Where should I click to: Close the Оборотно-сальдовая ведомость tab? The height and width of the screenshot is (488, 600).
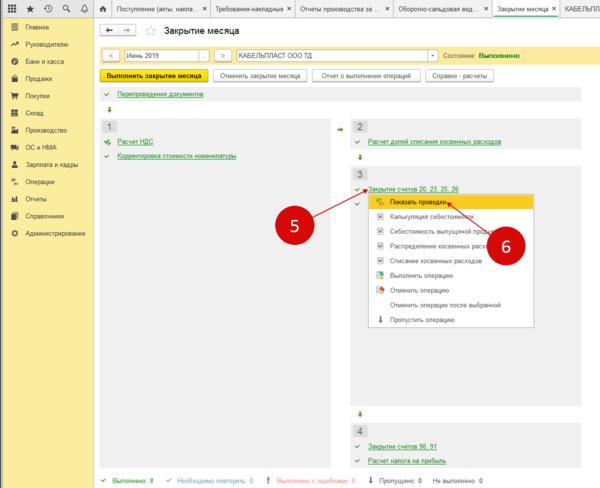[x=486, y=9]
